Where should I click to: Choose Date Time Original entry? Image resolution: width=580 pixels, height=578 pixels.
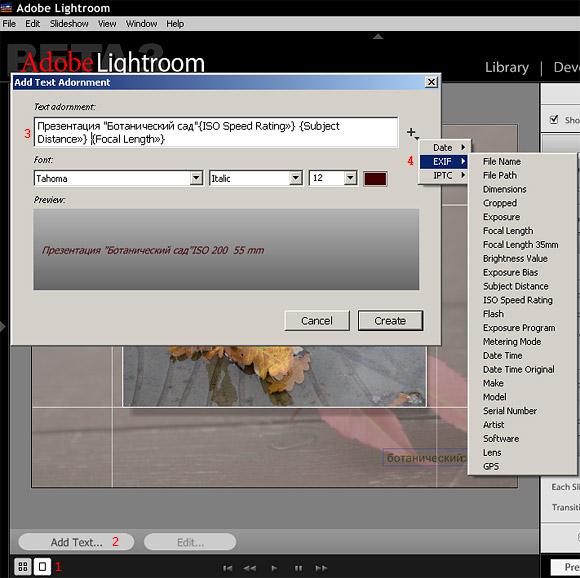[x=519, y=369]
